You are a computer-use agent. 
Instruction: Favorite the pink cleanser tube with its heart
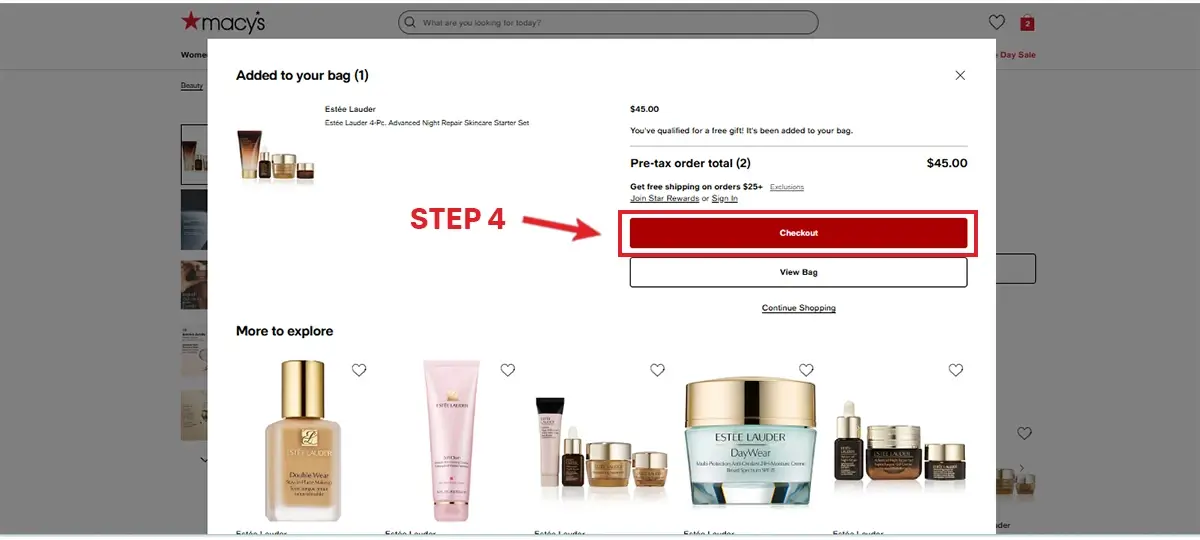tap(508, 370)
